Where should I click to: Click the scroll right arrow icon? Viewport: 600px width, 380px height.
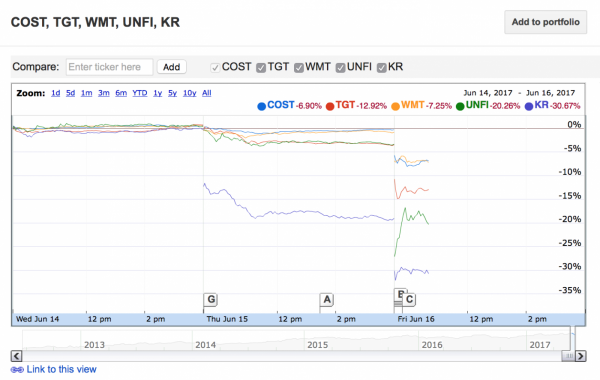click(580, 356)
